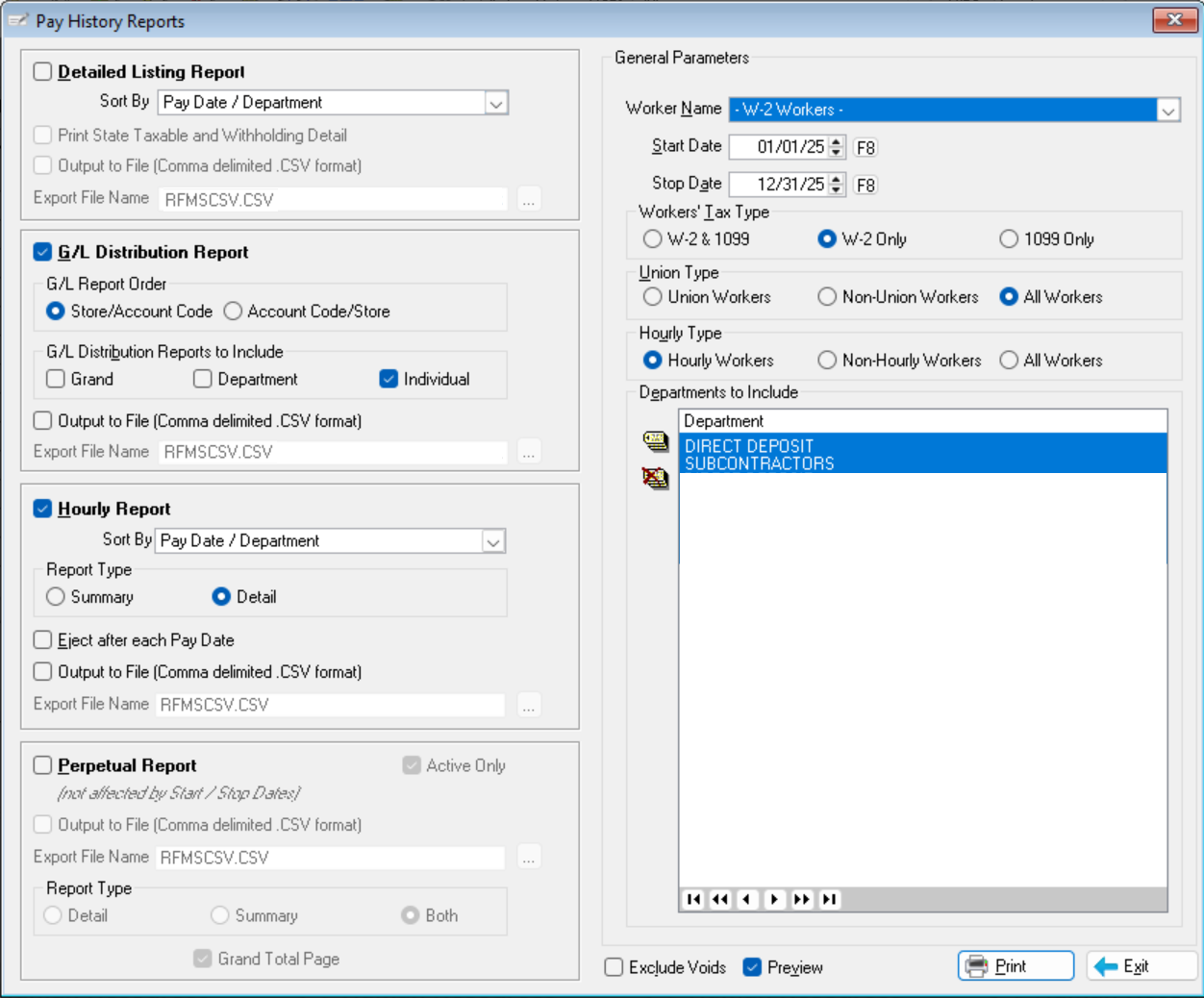Select 1099 Only tax type
This screenshot has height=998, width=1204.
(1009, 238)
